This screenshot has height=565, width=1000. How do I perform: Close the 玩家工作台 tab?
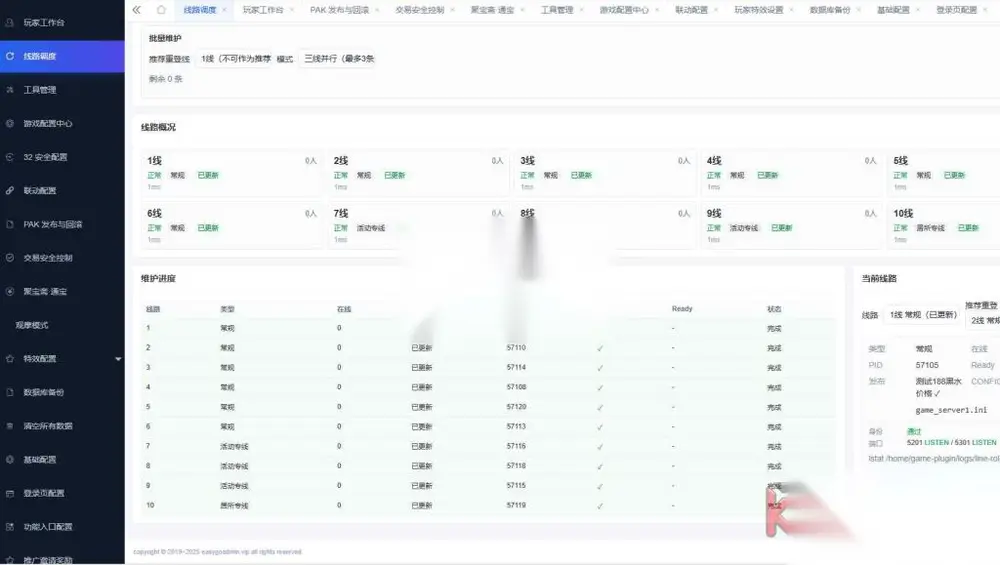coord(291,10)
